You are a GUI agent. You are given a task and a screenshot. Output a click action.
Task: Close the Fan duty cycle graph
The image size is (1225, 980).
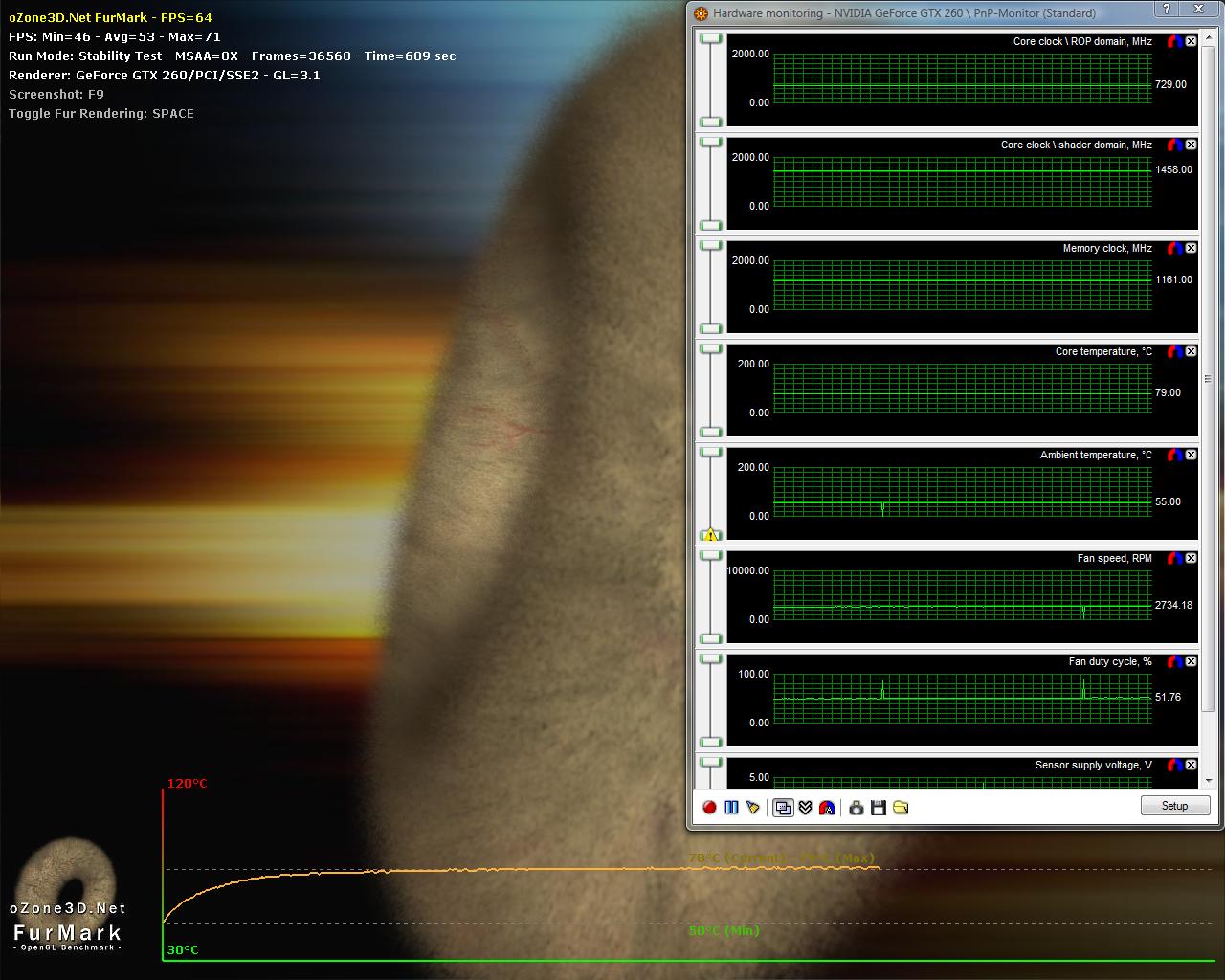[x=1192, y=661]
